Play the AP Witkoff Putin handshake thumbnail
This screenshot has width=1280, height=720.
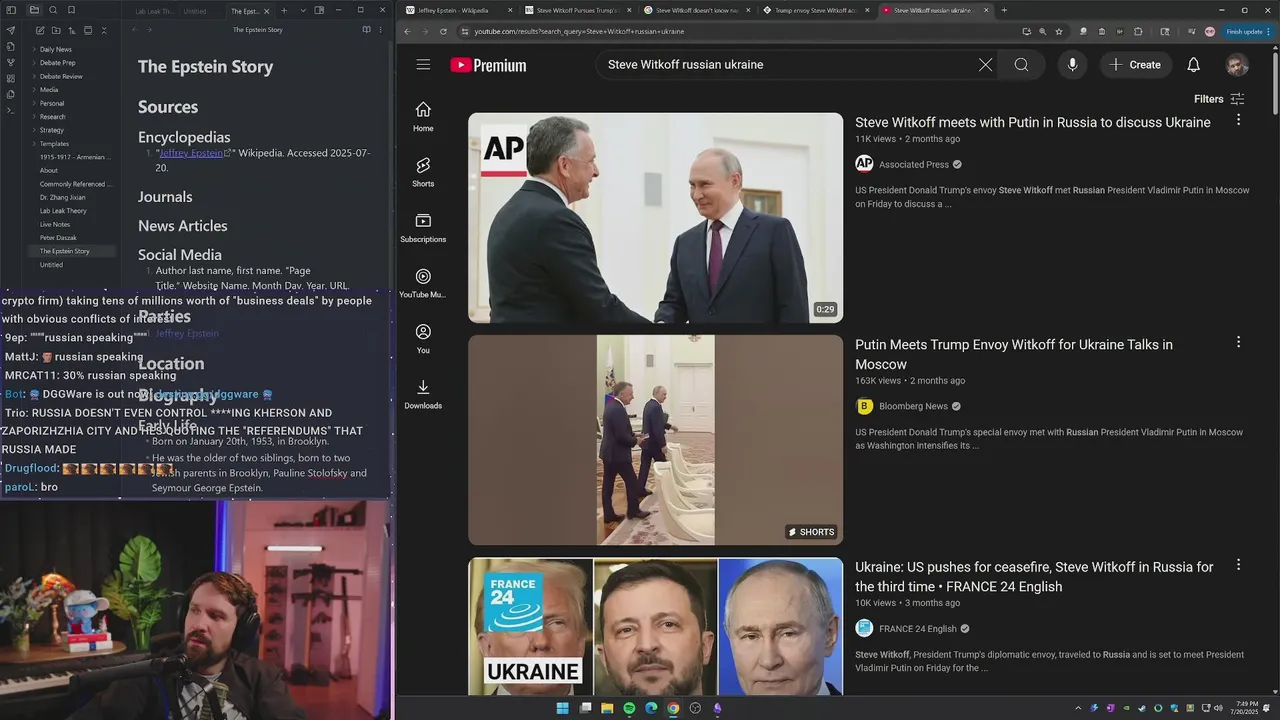(x=656, y=218)
